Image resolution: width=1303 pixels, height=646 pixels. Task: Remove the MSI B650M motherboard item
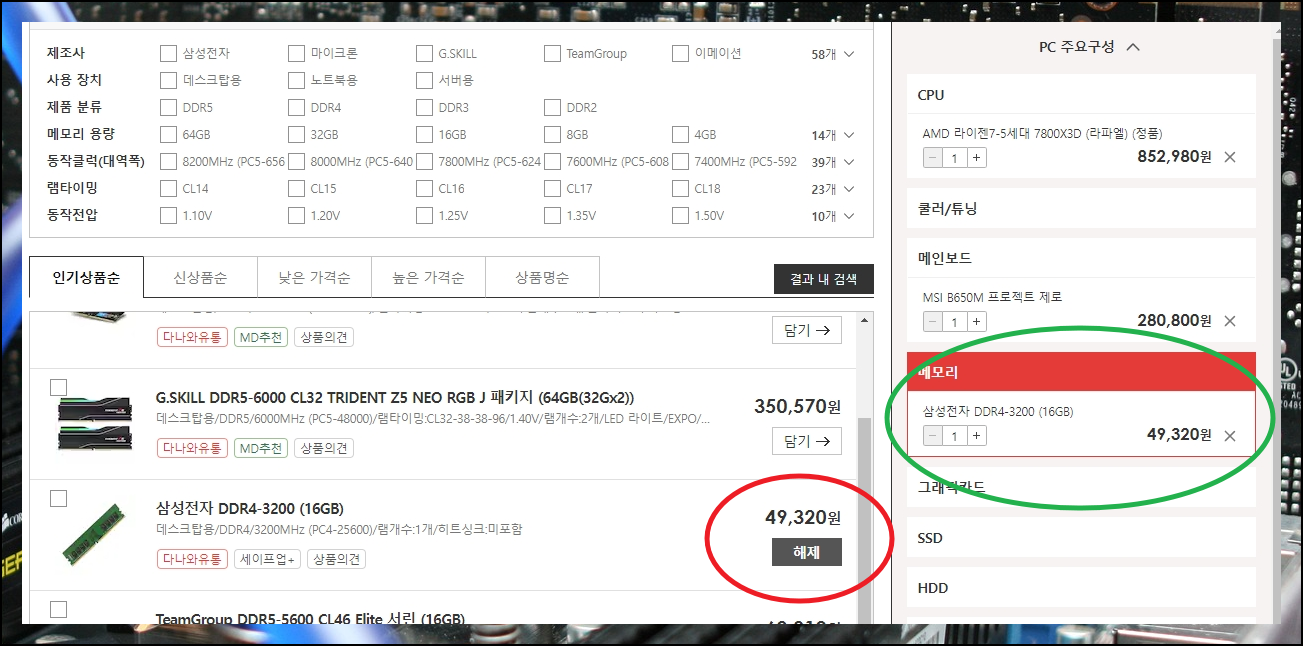1230,321
